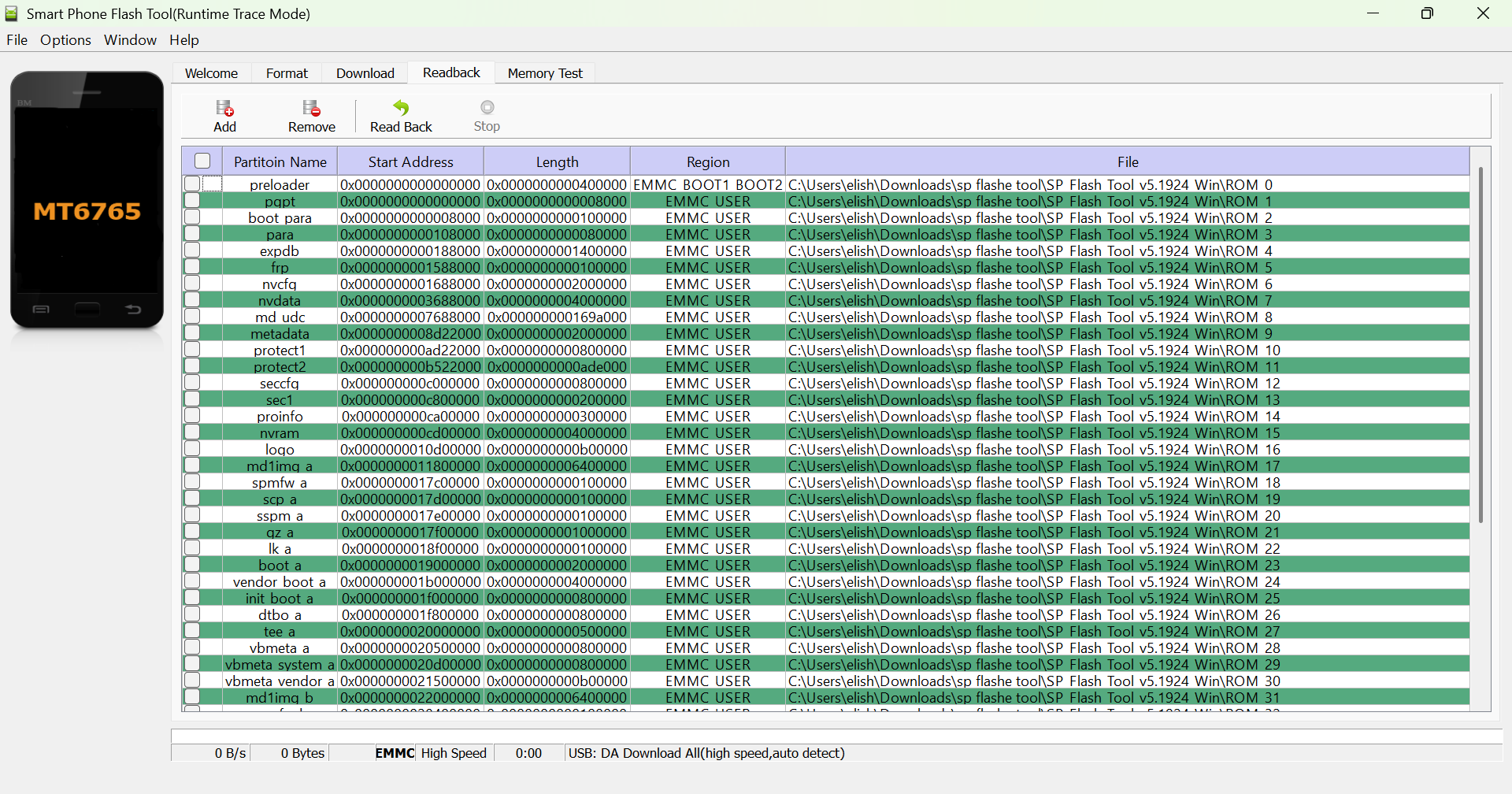The height and width of the screenshot is (794, 1512).
Task: Select the sspm_a partition name
Action: coord(280,515)
